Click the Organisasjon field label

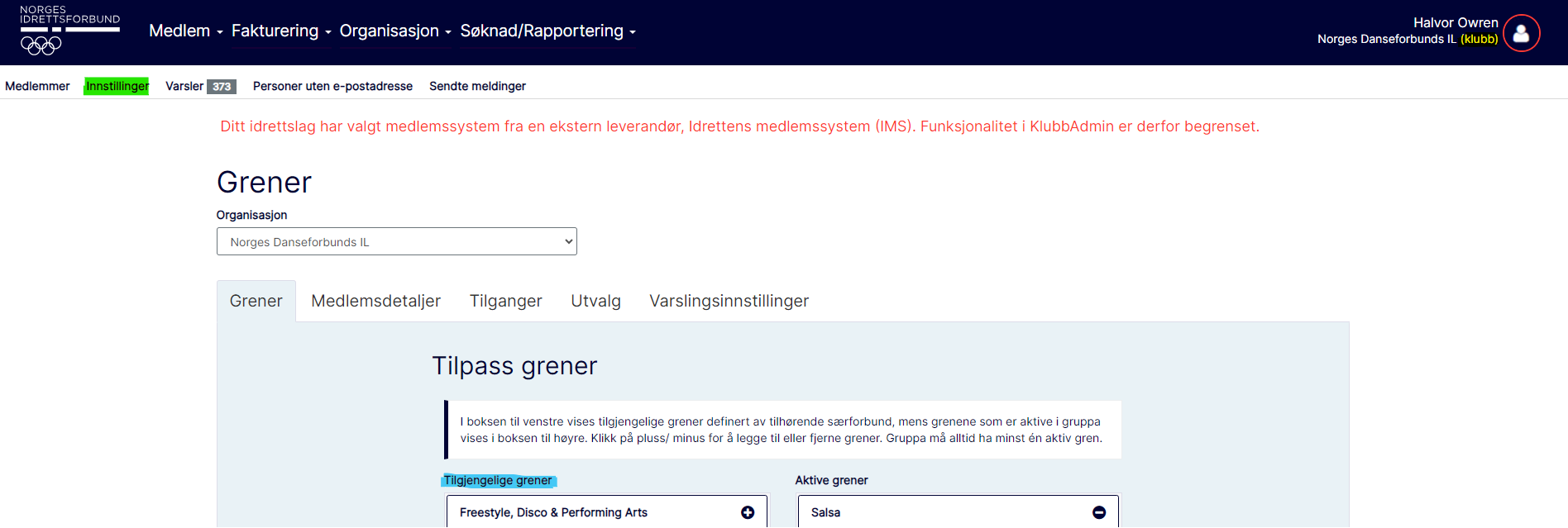pyautogui.click(x=252, y=215)
